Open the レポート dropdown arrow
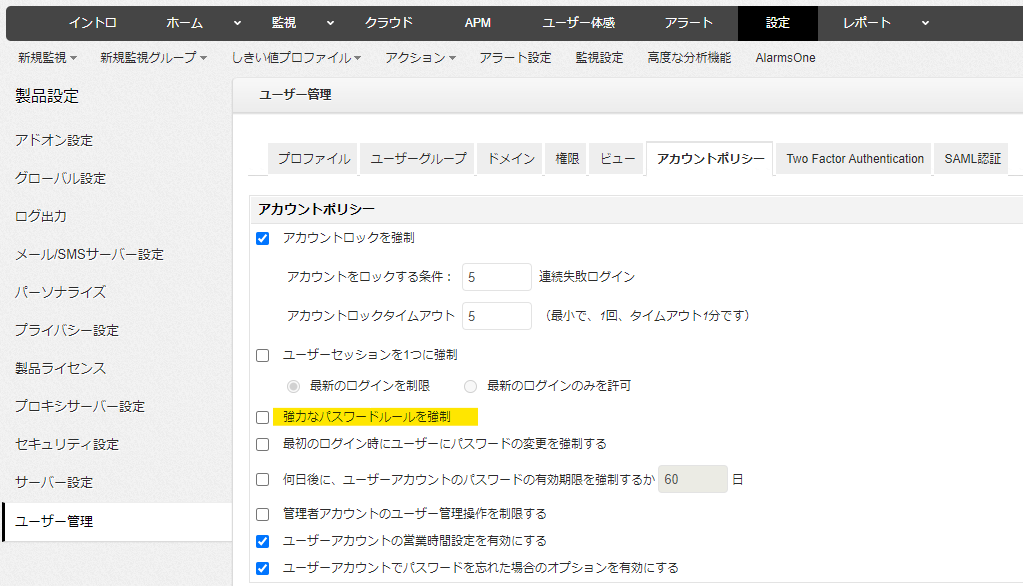This screenshot has height=586, width=1023. [925, 22]
